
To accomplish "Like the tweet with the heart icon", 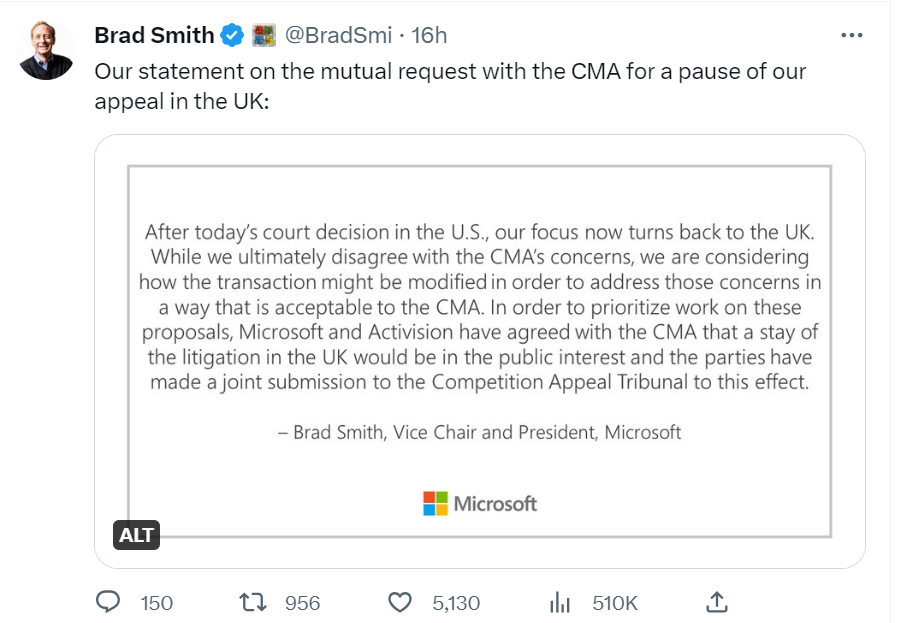I will pos(400,602).
